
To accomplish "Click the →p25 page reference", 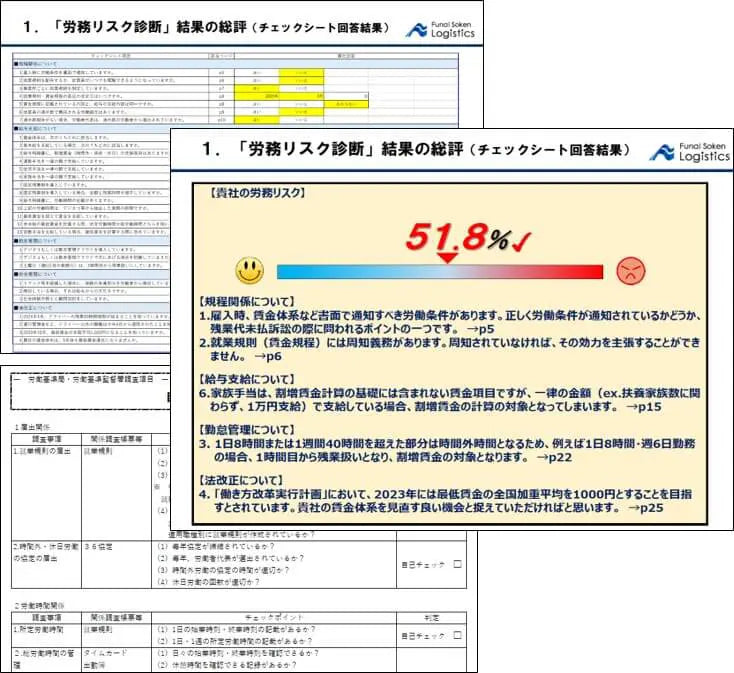I will point(646,508).
